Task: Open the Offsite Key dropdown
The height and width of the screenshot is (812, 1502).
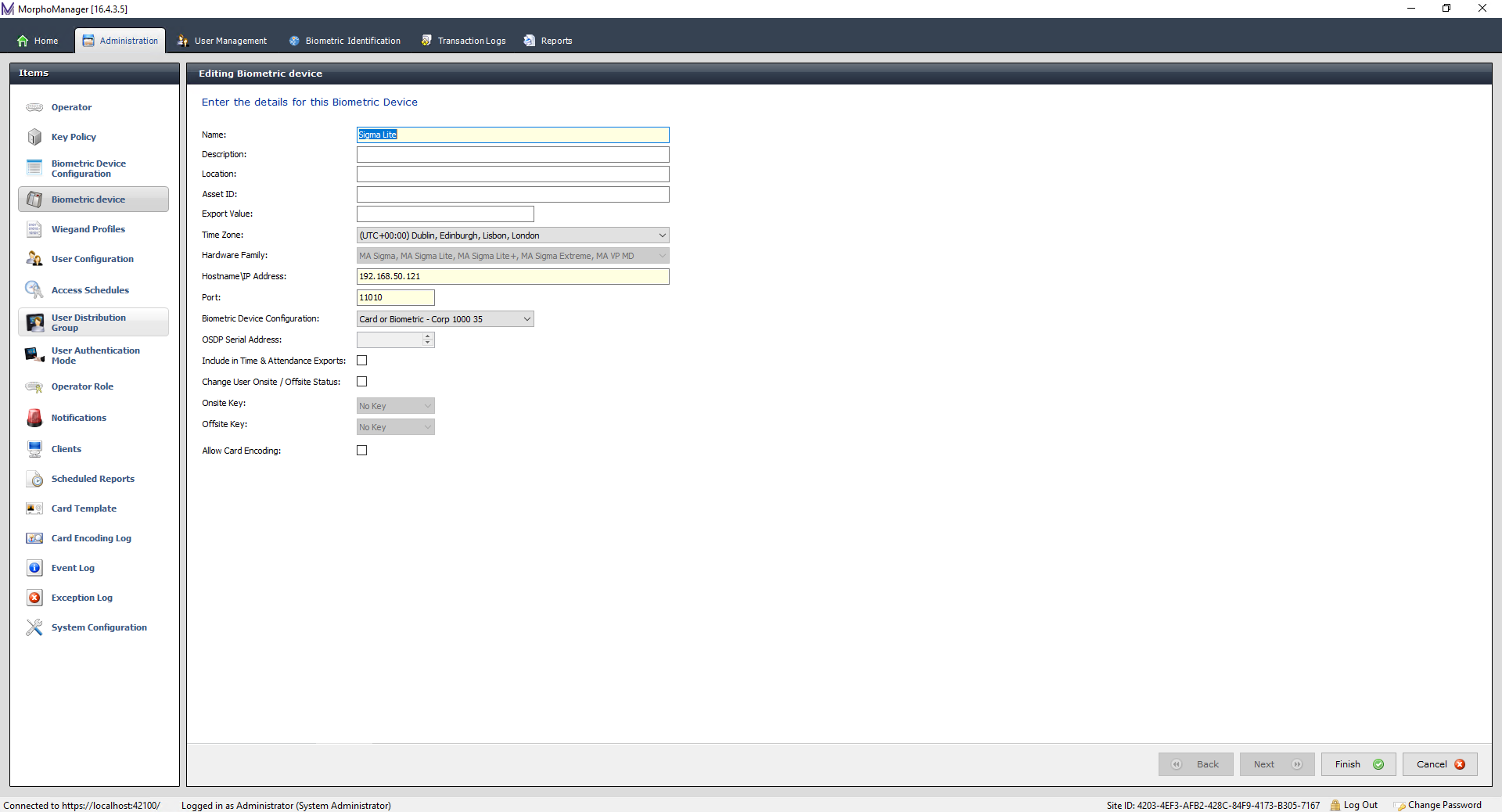Action: tap(396, 427)
